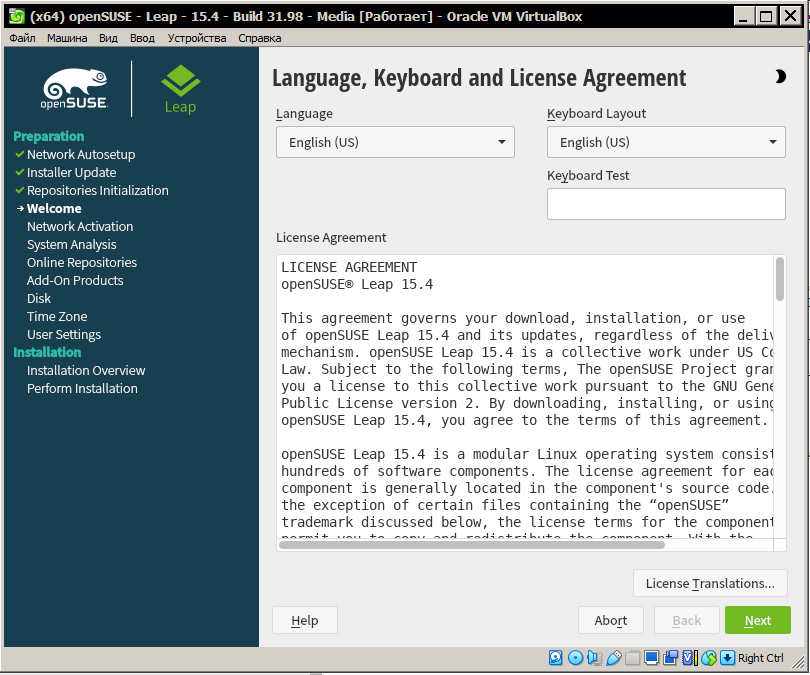Minimize the VirtualBox window

click(x=742, y=17)
